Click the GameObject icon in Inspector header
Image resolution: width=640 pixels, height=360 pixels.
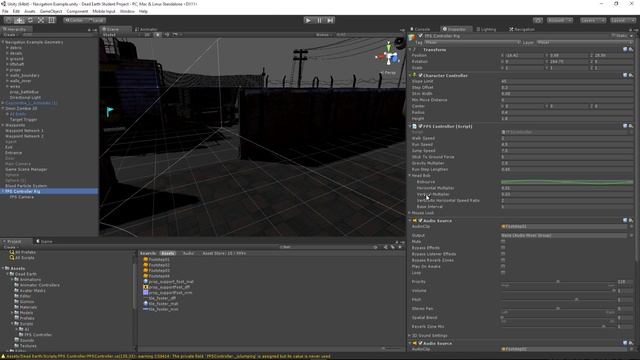(412, 37)
